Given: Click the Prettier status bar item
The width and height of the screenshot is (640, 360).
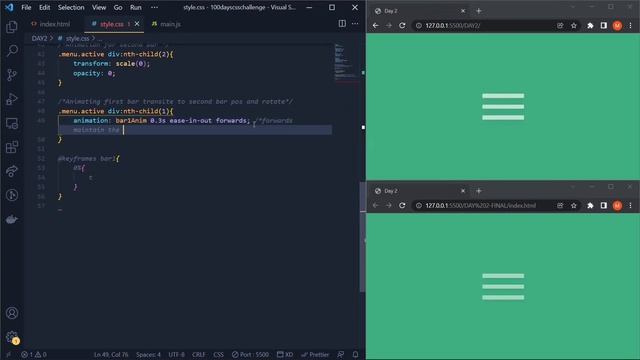Looking at the screenshot, I should pos(315,355).
